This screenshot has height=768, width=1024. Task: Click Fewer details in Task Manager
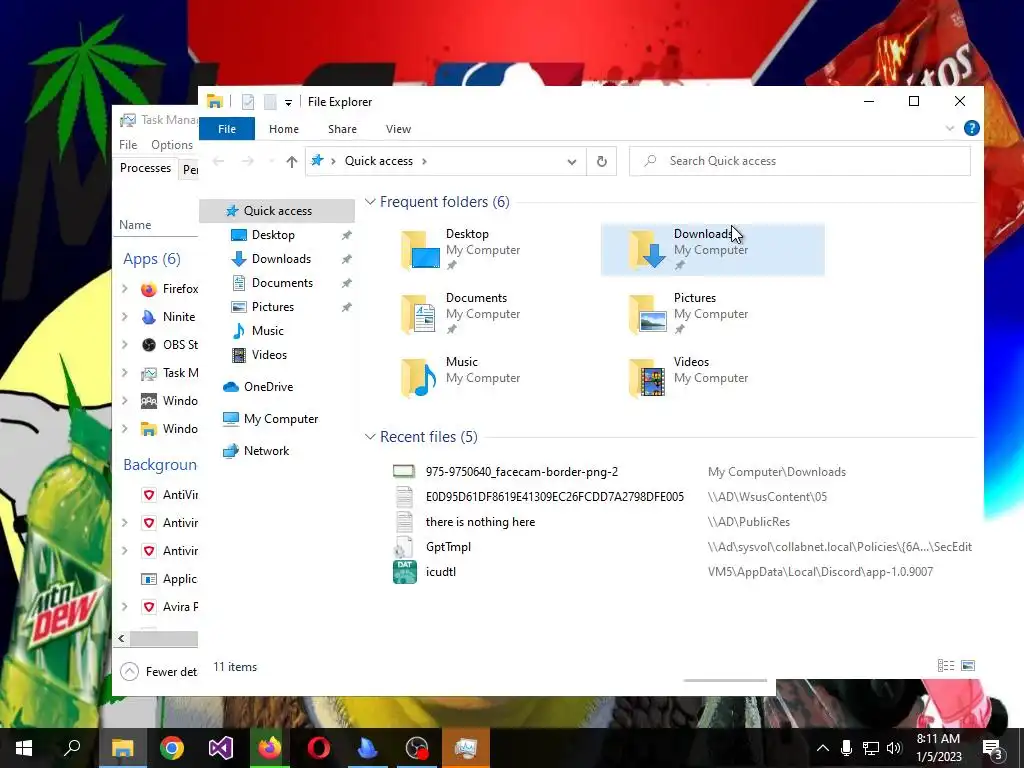[x=159, y=671]
